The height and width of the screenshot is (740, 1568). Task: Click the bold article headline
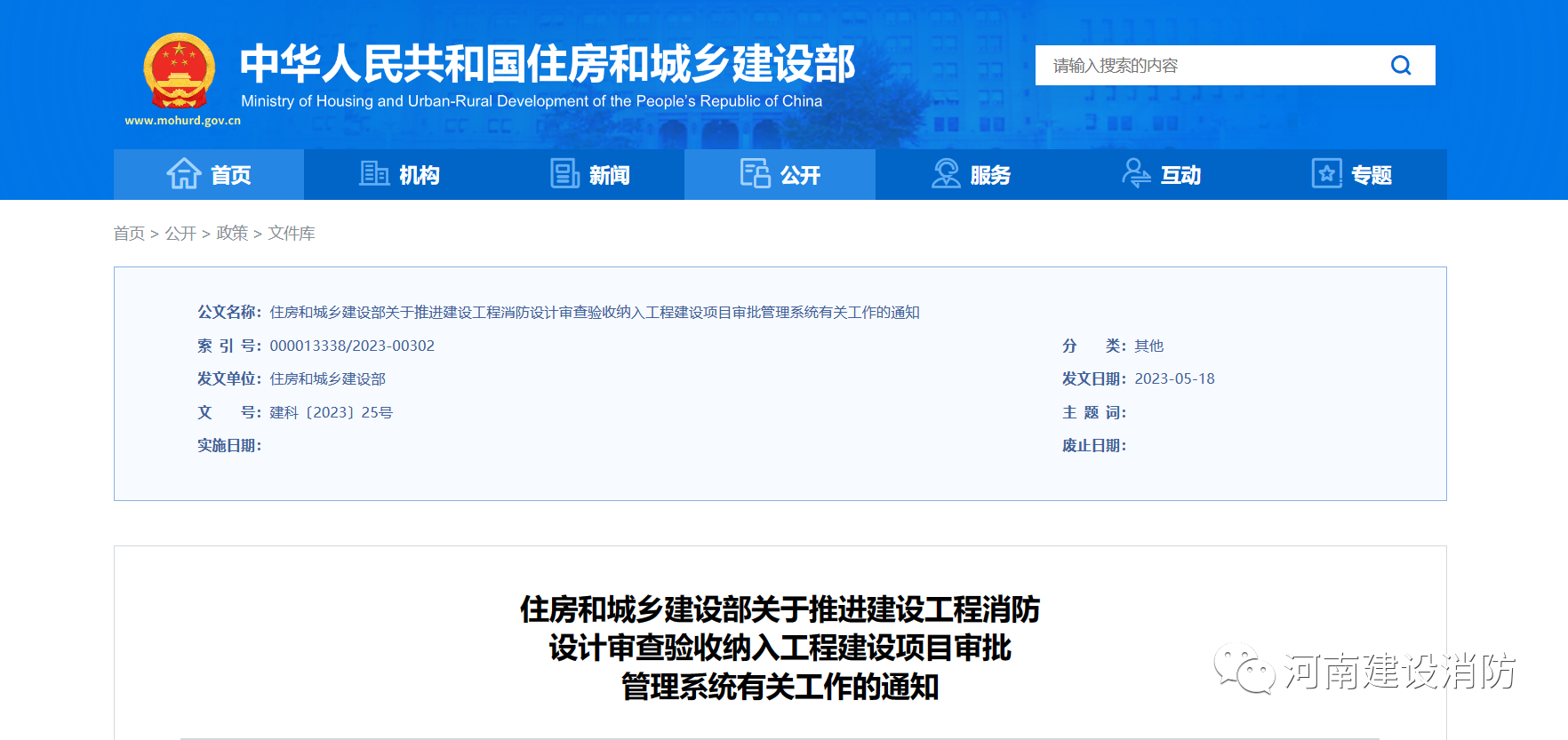(x=780, y=648)
